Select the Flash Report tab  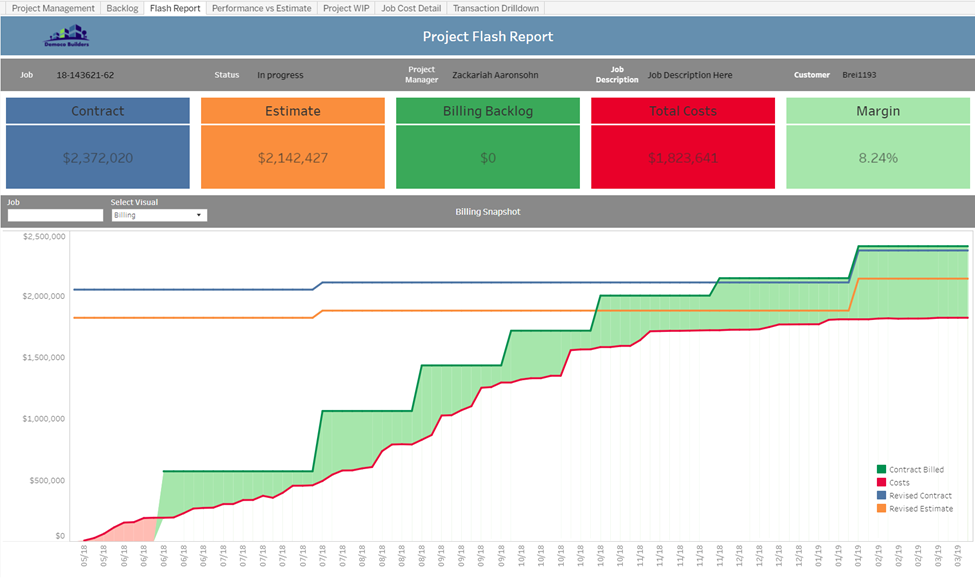click(x=174, y=7)
